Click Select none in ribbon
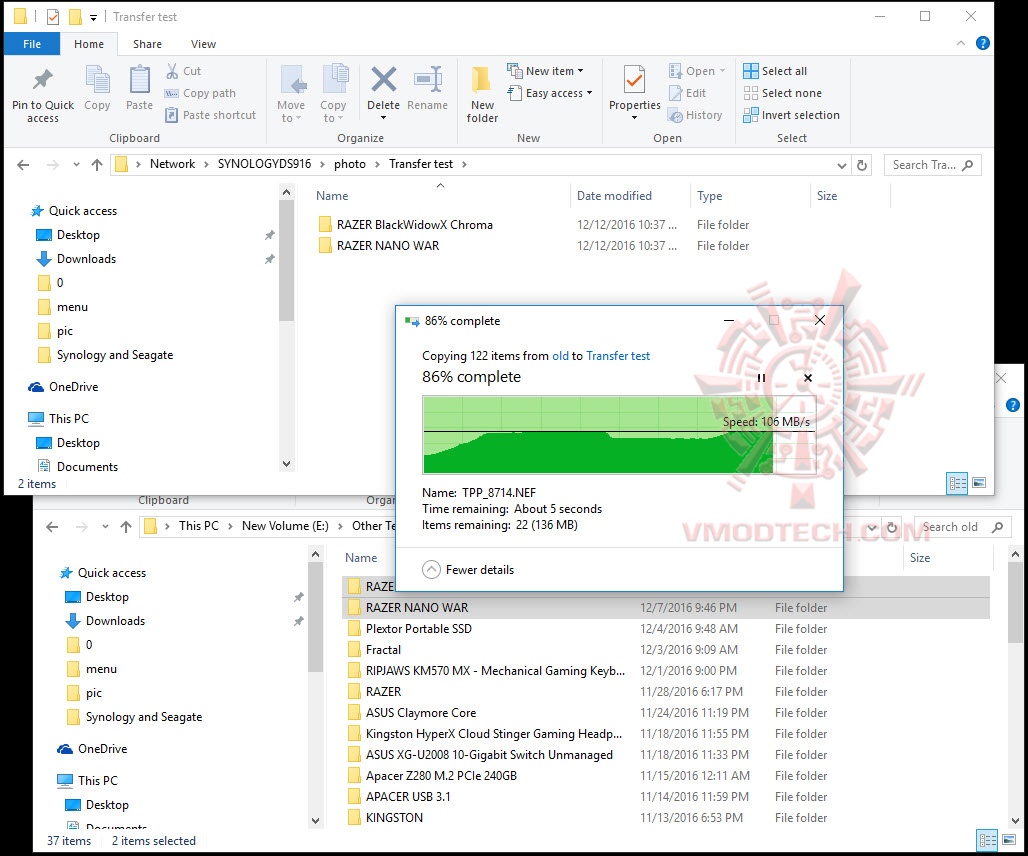Viewport: 1028px width, 856px height. pos(783,93)
